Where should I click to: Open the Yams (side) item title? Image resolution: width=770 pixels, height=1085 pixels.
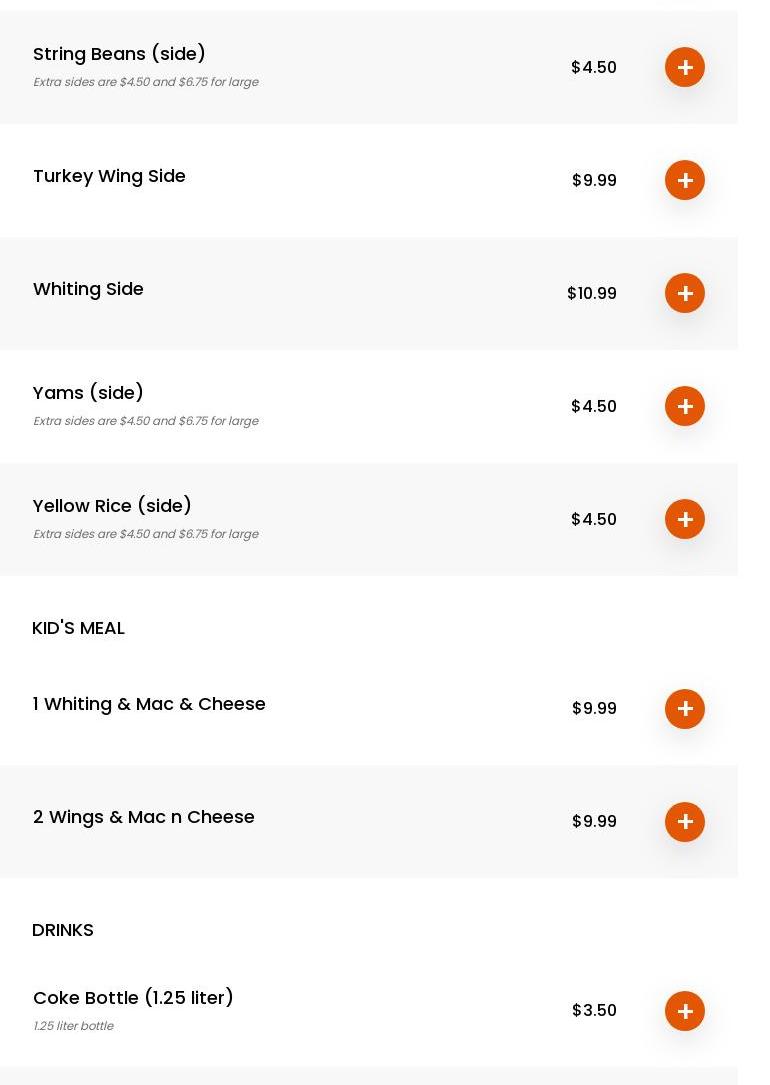point(88,393)
